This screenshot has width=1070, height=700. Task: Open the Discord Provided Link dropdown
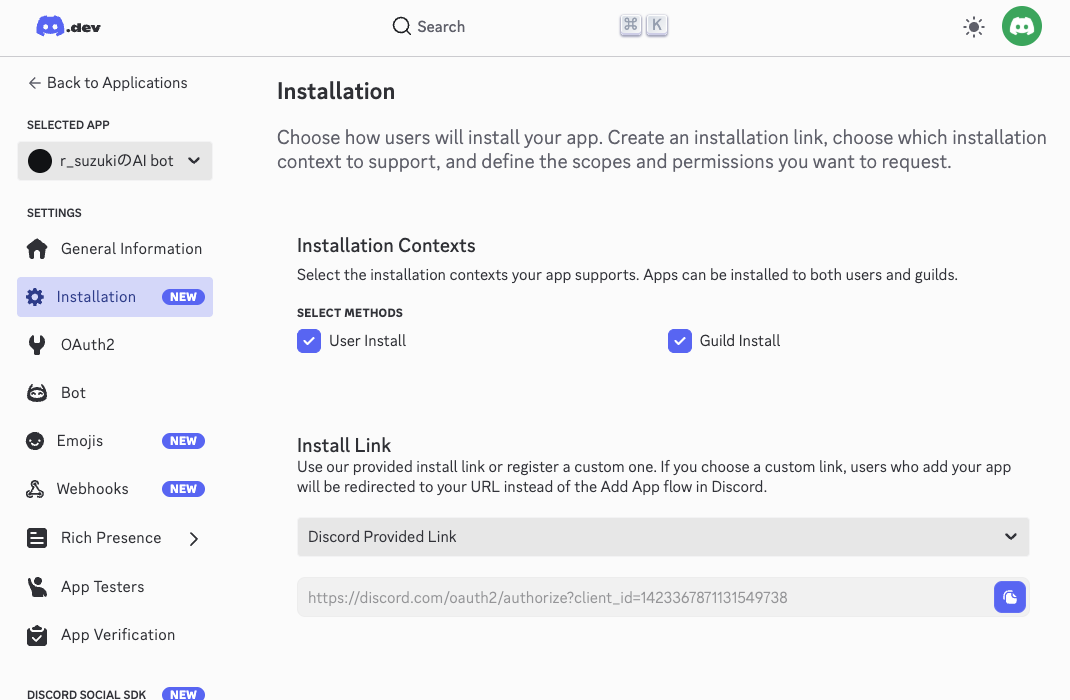point(662,537)
